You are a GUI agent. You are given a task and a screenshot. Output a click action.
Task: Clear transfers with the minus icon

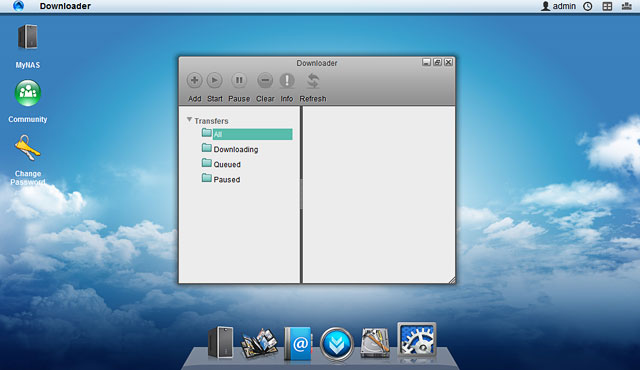[265, 80]
